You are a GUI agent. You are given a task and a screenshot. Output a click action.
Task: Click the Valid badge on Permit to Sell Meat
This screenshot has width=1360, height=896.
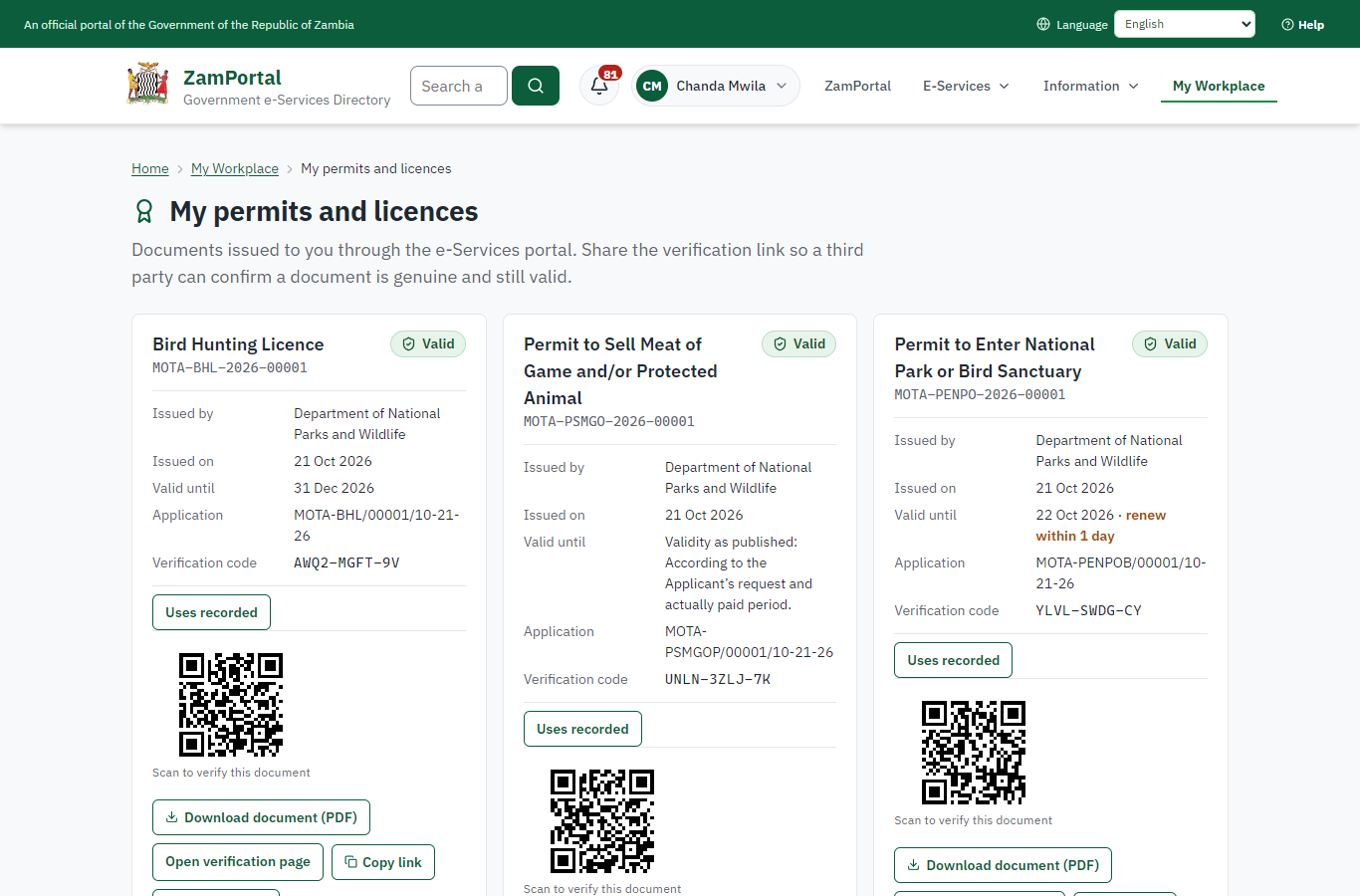pyautogui.click(x=799, y=343)
